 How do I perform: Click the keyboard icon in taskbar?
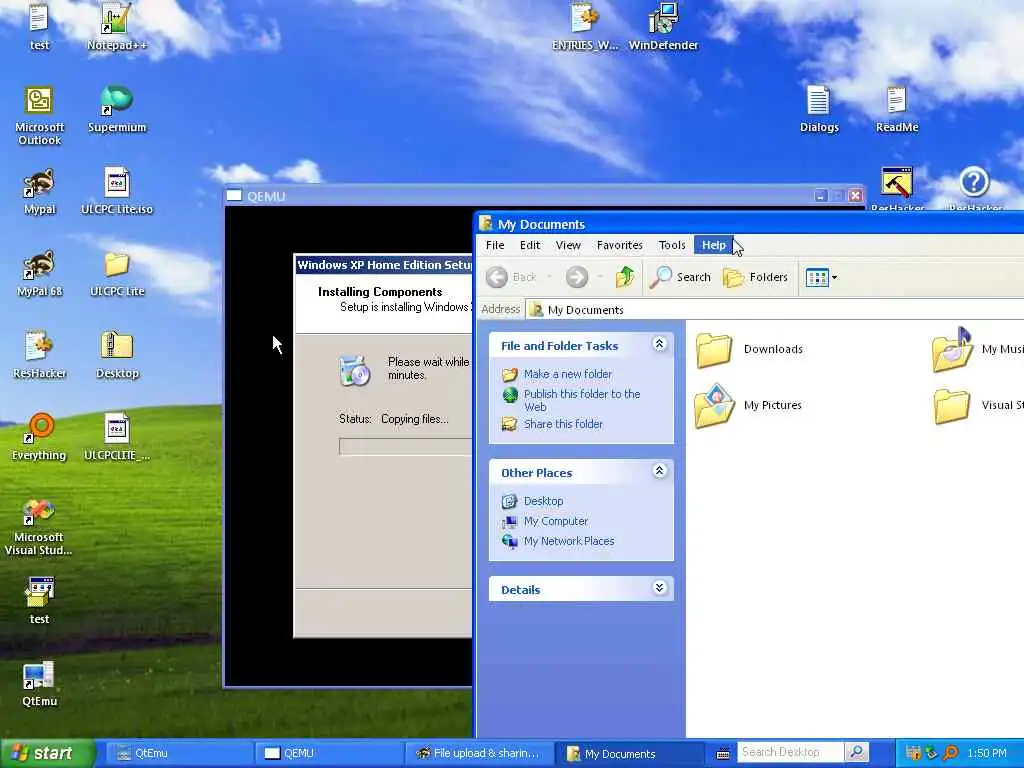(x=722, y=754)
